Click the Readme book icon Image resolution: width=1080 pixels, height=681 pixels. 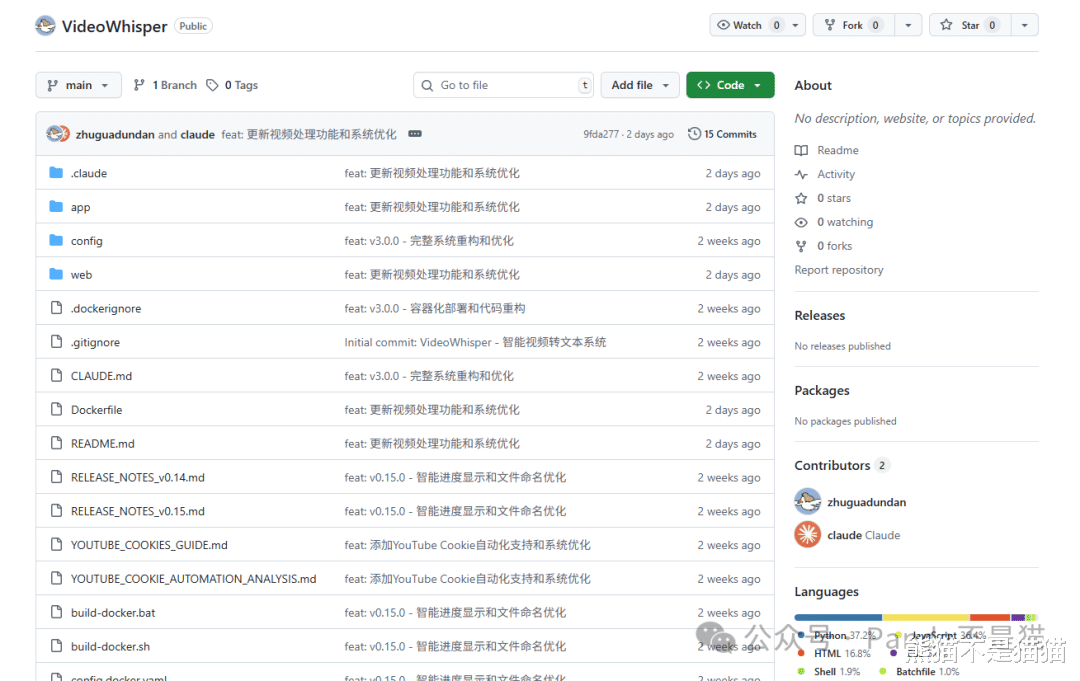[x=801, y=150]
